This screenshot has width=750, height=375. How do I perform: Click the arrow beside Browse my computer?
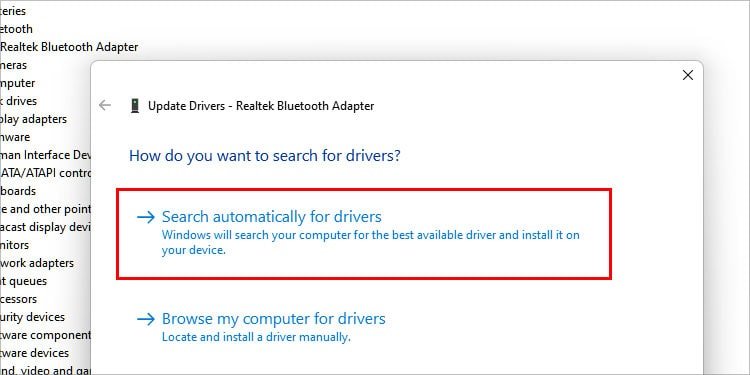tap(146, 319)
